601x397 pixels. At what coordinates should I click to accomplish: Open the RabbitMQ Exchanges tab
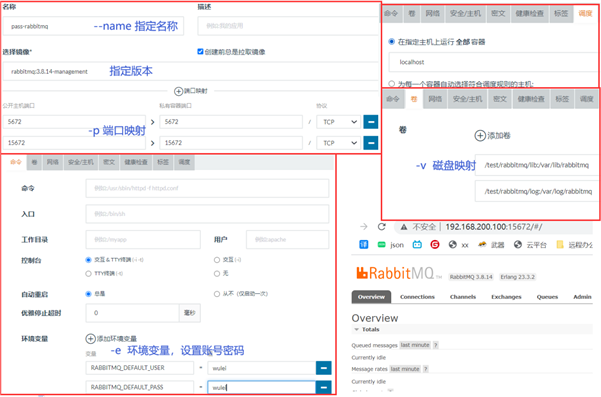[x=506, y=297]
